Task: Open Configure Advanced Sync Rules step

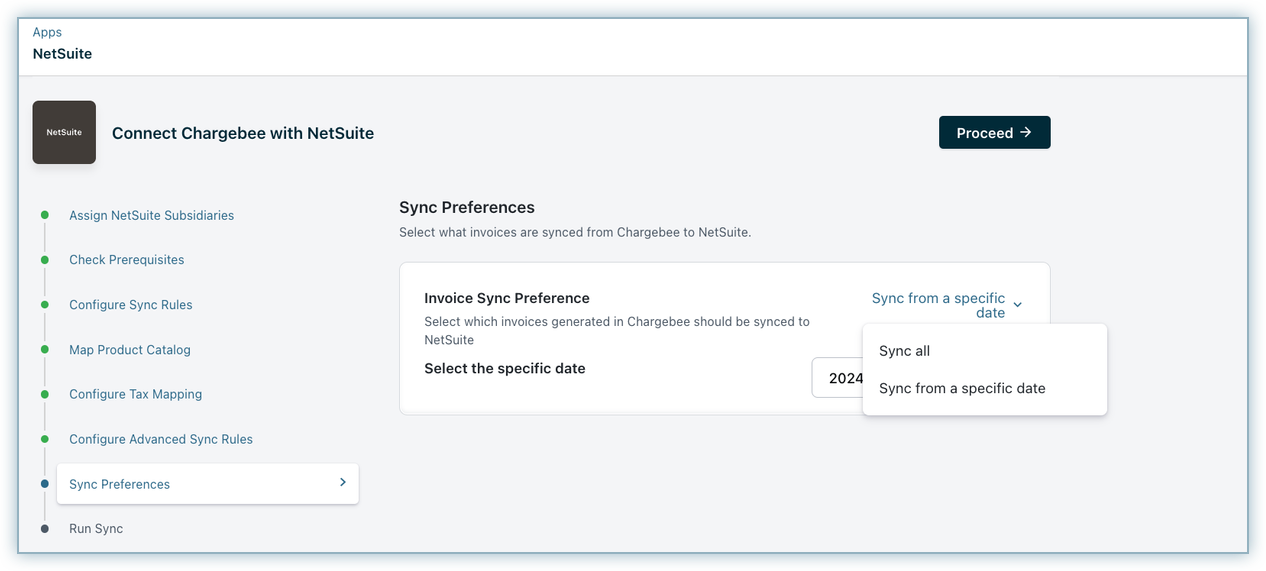Action: click(x=160, y=439)
